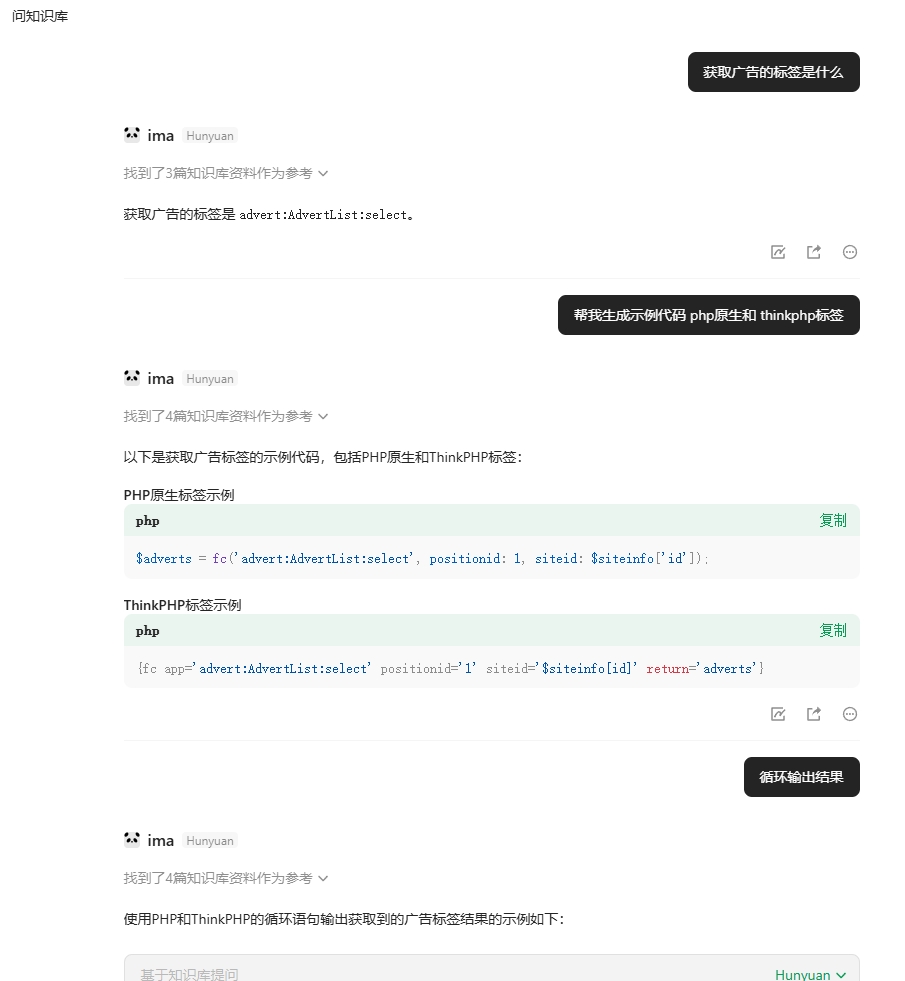Click the 基于知识库提问 input field
The width and height of the screenshot is (905, 981).
coord(438,973)
